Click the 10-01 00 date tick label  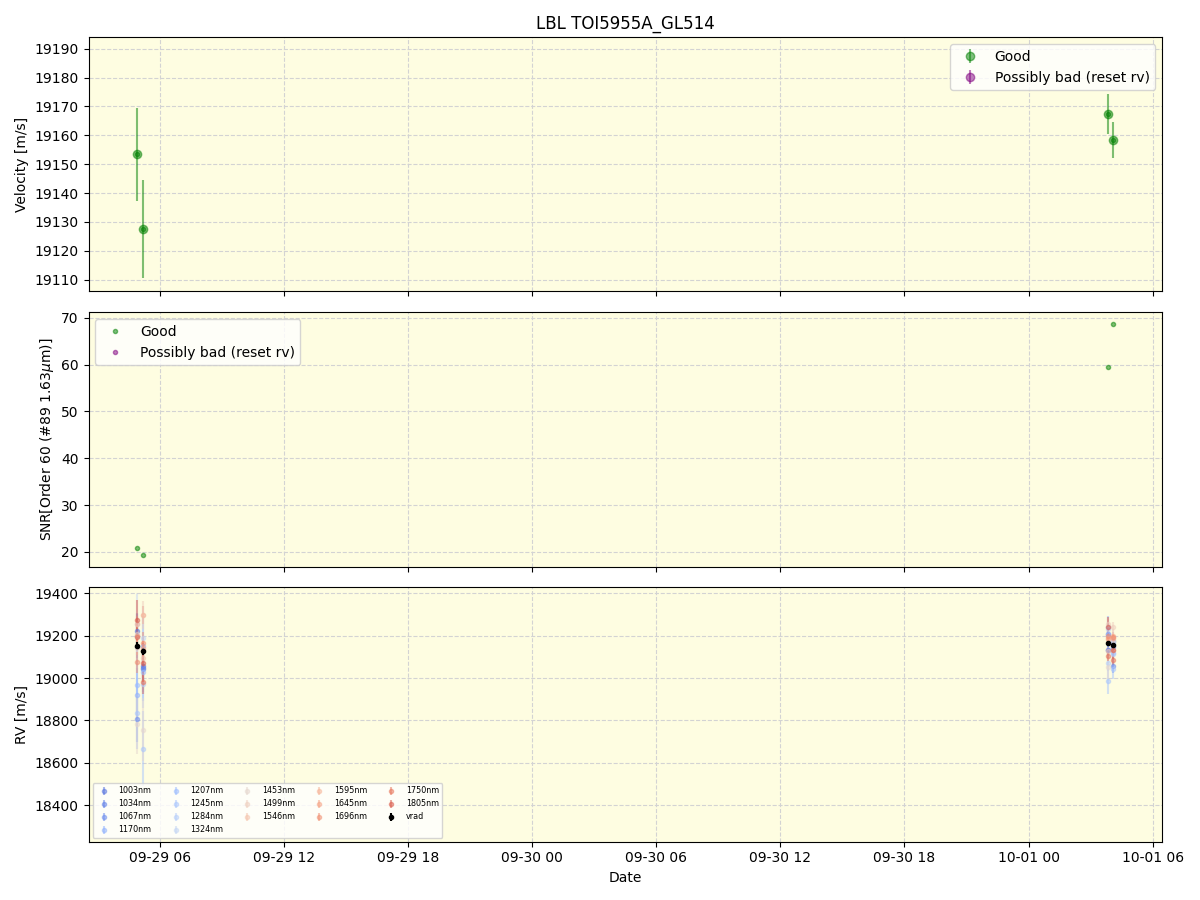click(1029, 856)
